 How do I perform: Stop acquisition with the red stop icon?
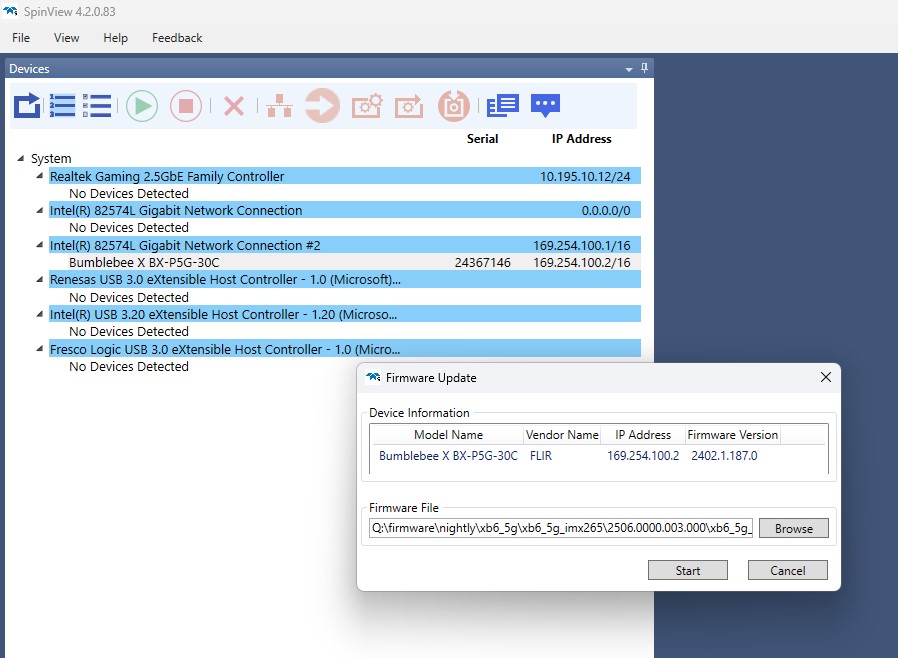click(186, 106)
